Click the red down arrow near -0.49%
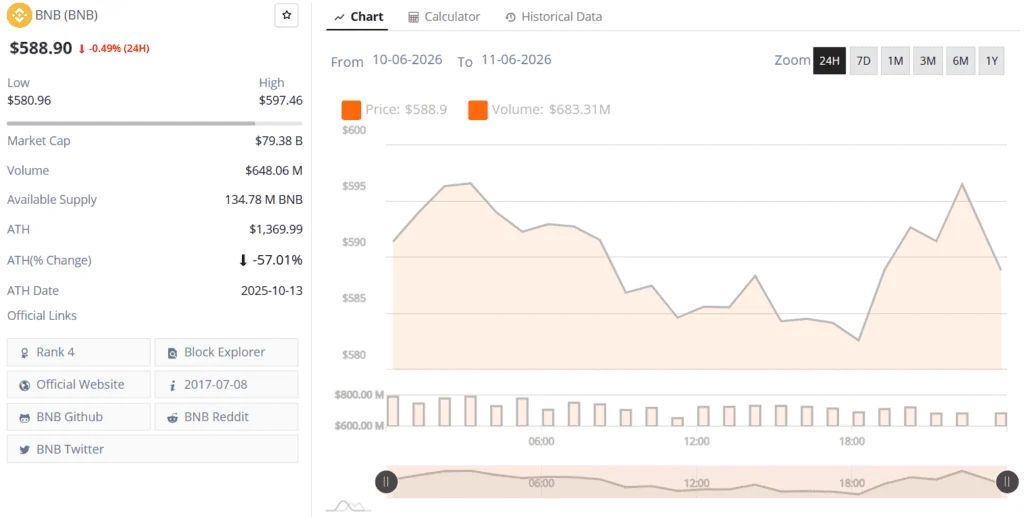This screenshot has width=1024, height=517. tap(82, 49)
